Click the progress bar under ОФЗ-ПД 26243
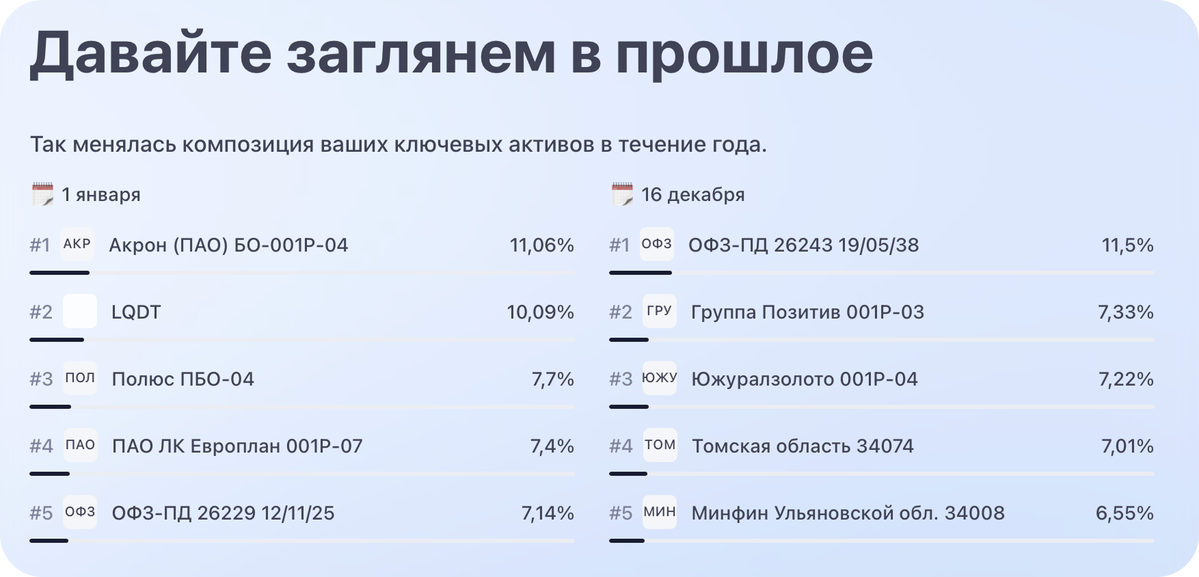1199x577 pixels. click(882, 272)
